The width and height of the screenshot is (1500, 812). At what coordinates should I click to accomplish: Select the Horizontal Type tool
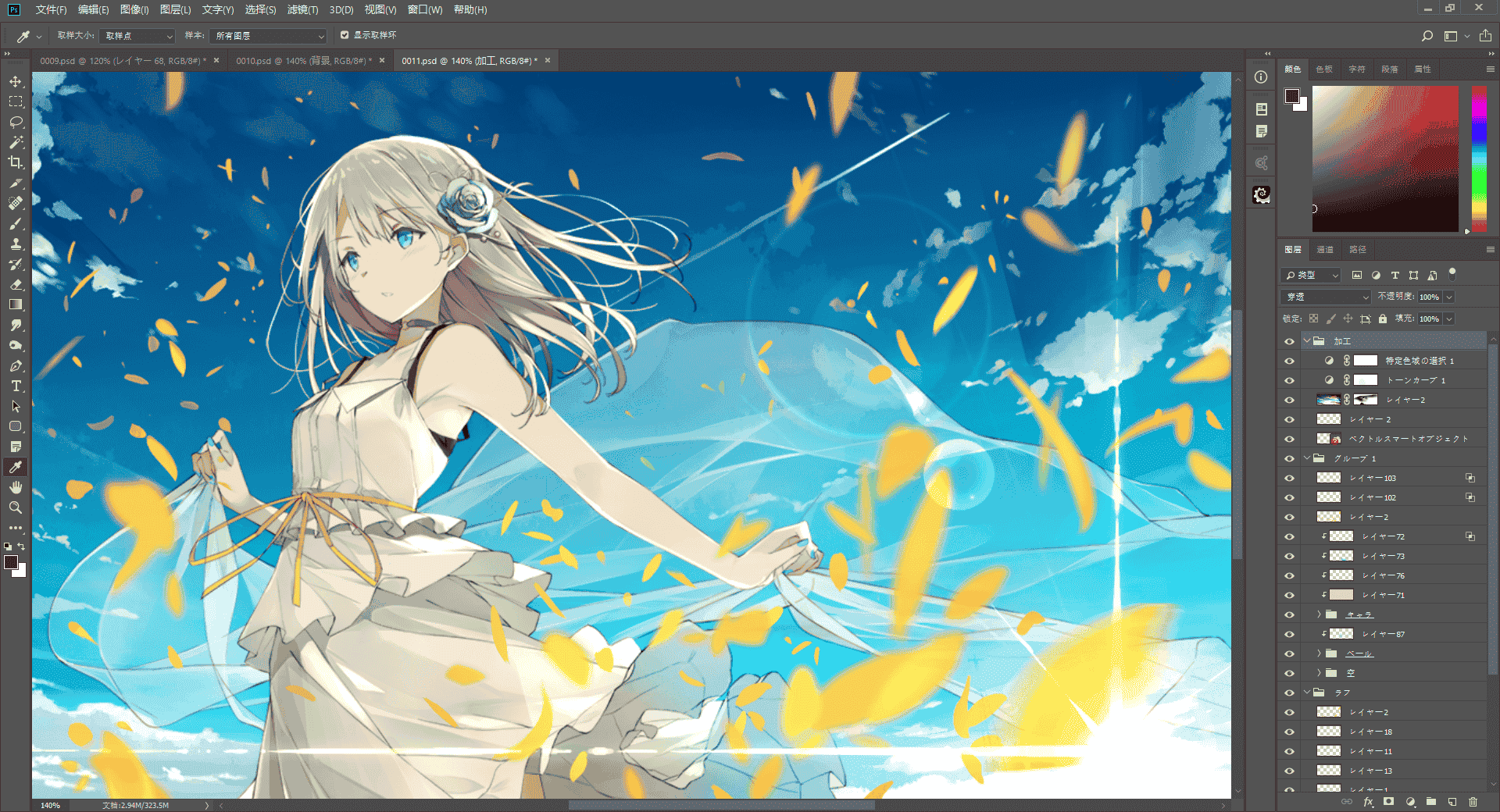[x=16, y=386]
